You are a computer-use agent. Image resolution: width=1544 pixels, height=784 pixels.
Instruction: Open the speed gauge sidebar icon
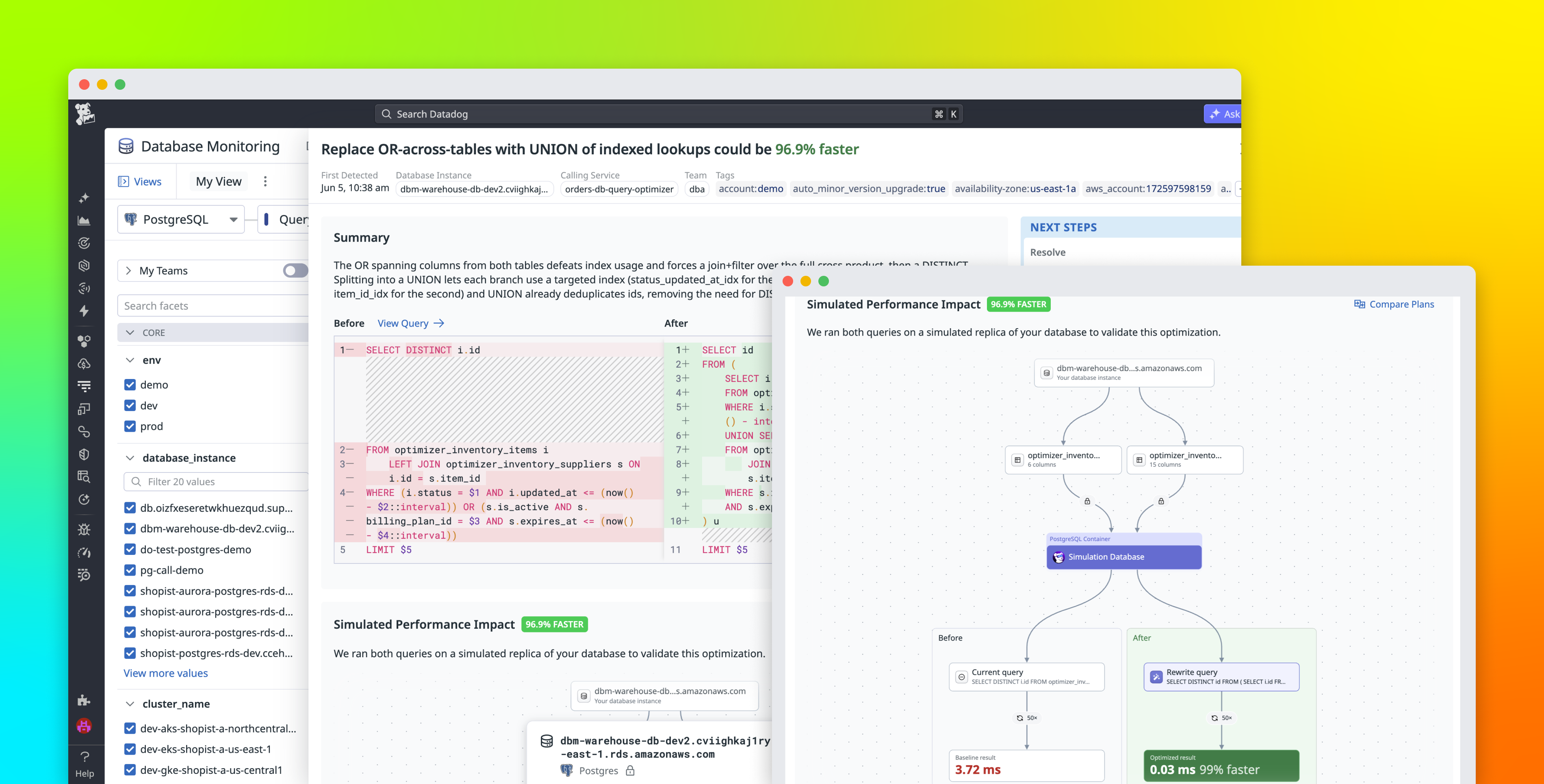[x=85, y=552]
